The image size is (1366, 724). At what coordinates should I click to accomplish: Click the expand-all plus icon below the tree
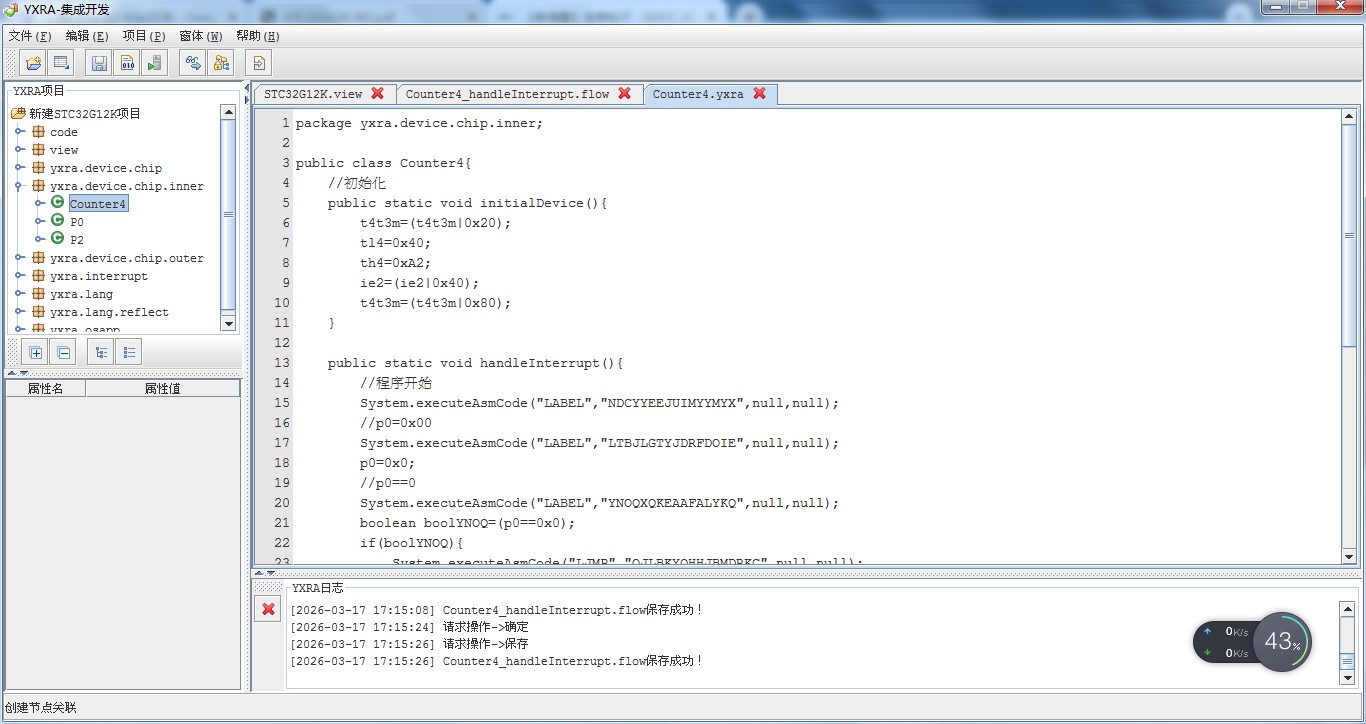[x=35, y=352]
